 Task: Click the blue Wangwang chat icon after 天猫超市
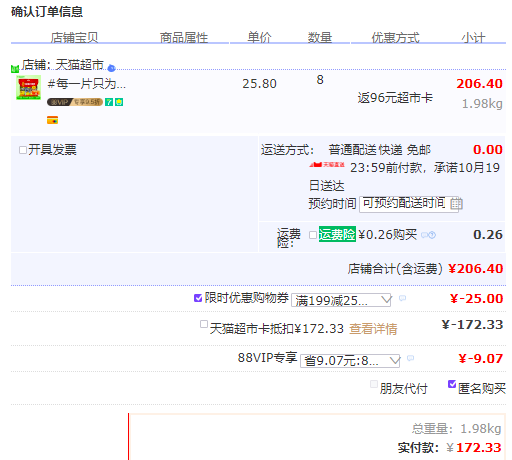[111, 68]
